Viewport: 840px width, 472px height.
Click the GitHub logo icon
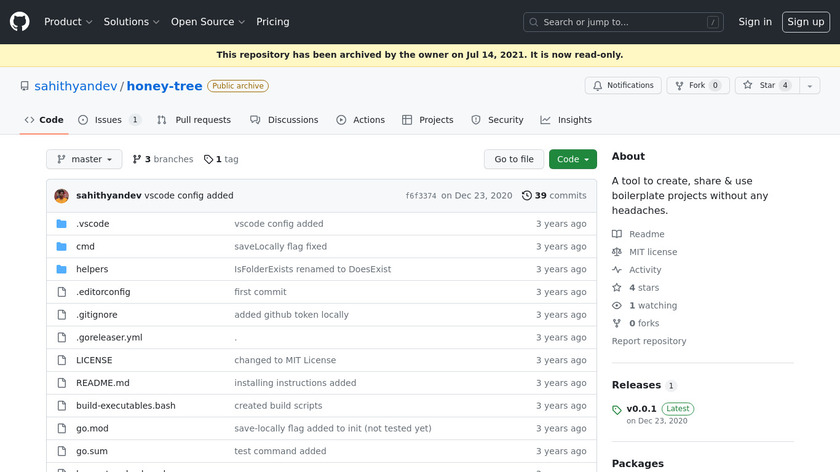click(x=20, y=21)
